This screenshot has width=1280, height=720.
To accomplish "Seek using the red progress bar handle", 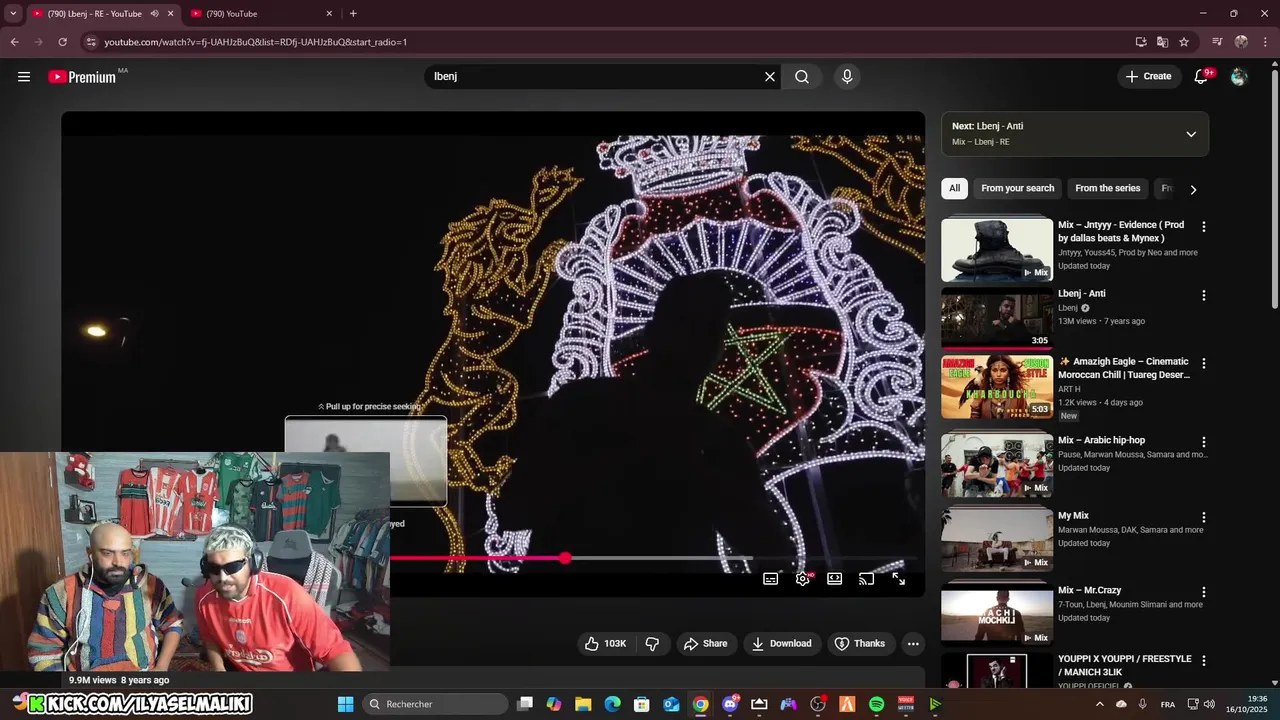I will pyautogui.click(x=565, y=558).
